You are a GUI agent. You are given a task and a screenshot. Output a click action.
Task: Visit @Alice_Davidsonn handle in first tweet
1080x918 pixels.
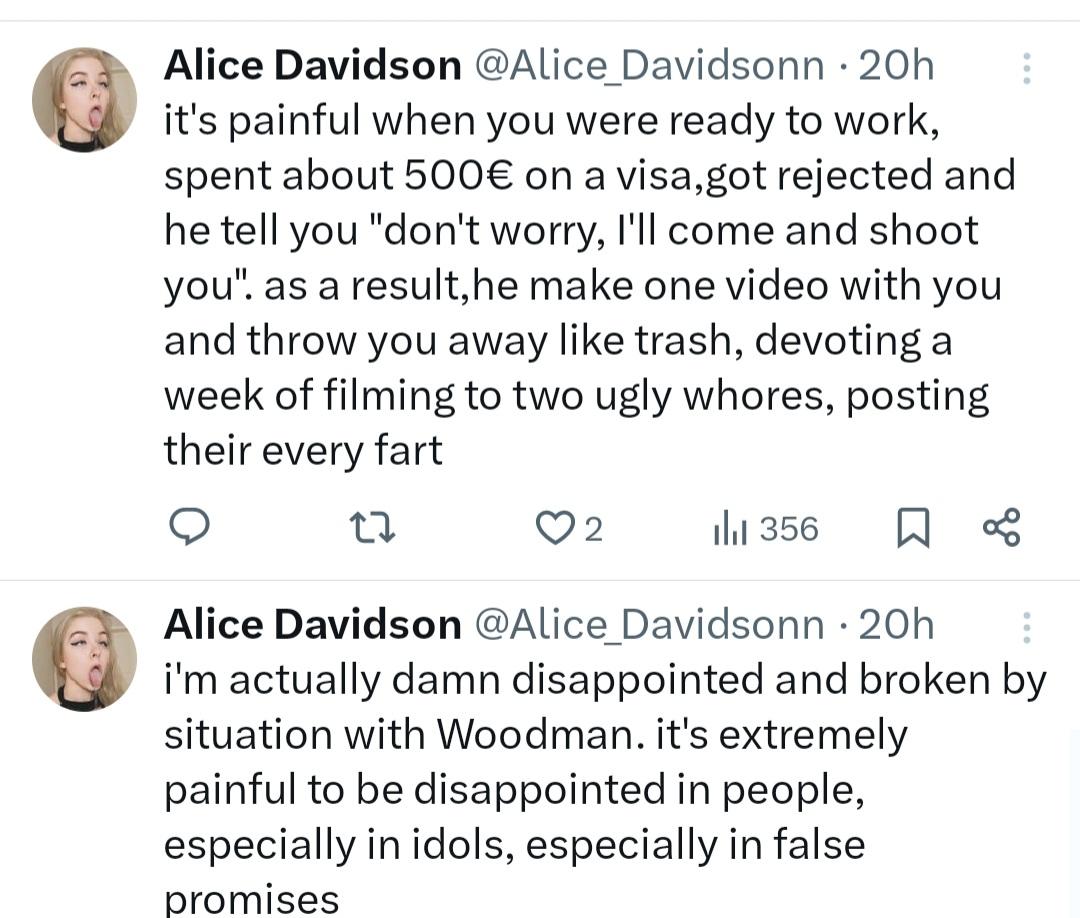648,66
